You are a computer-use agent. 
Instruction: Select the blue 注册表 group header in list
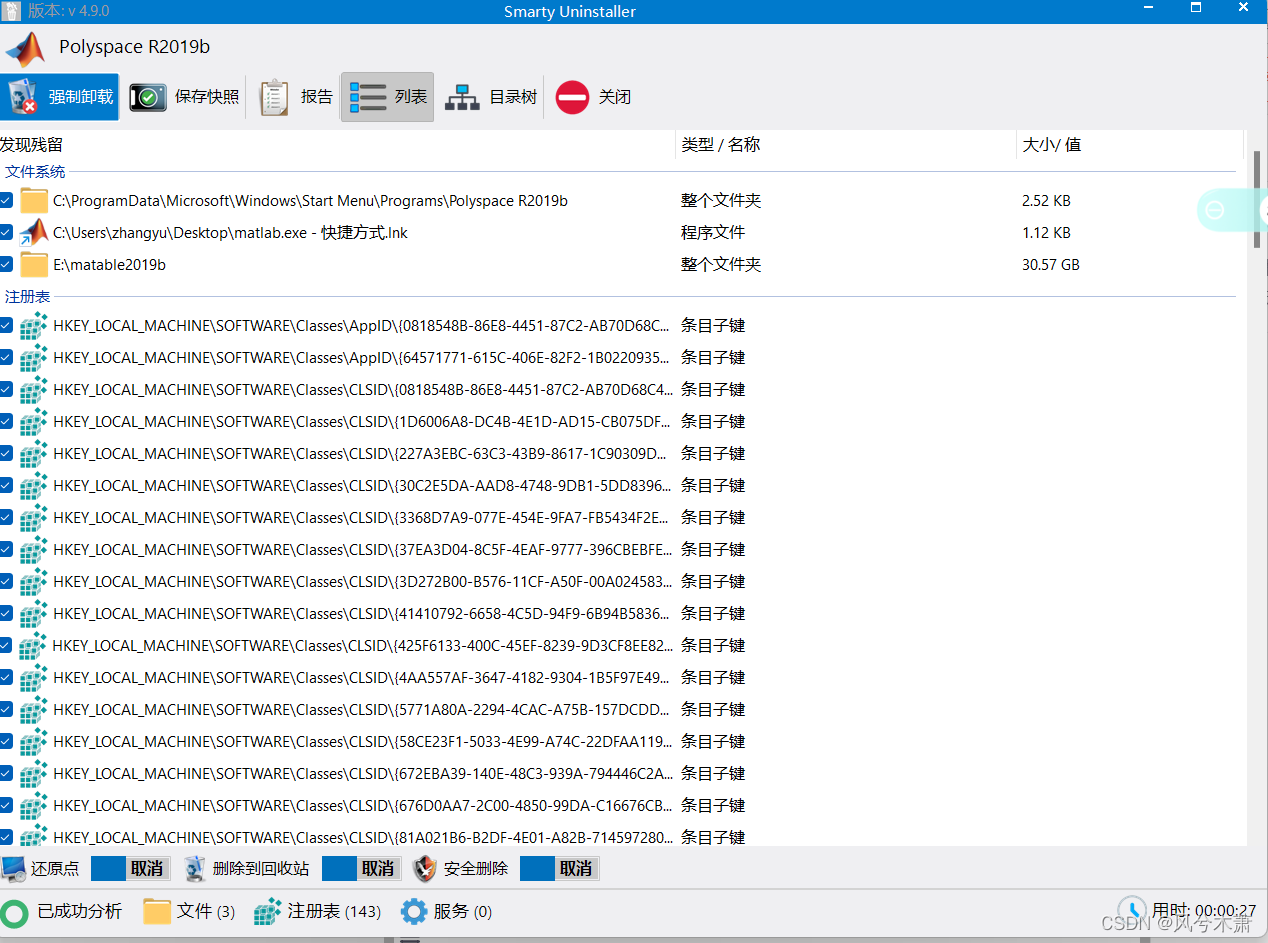tap(28, 297)
